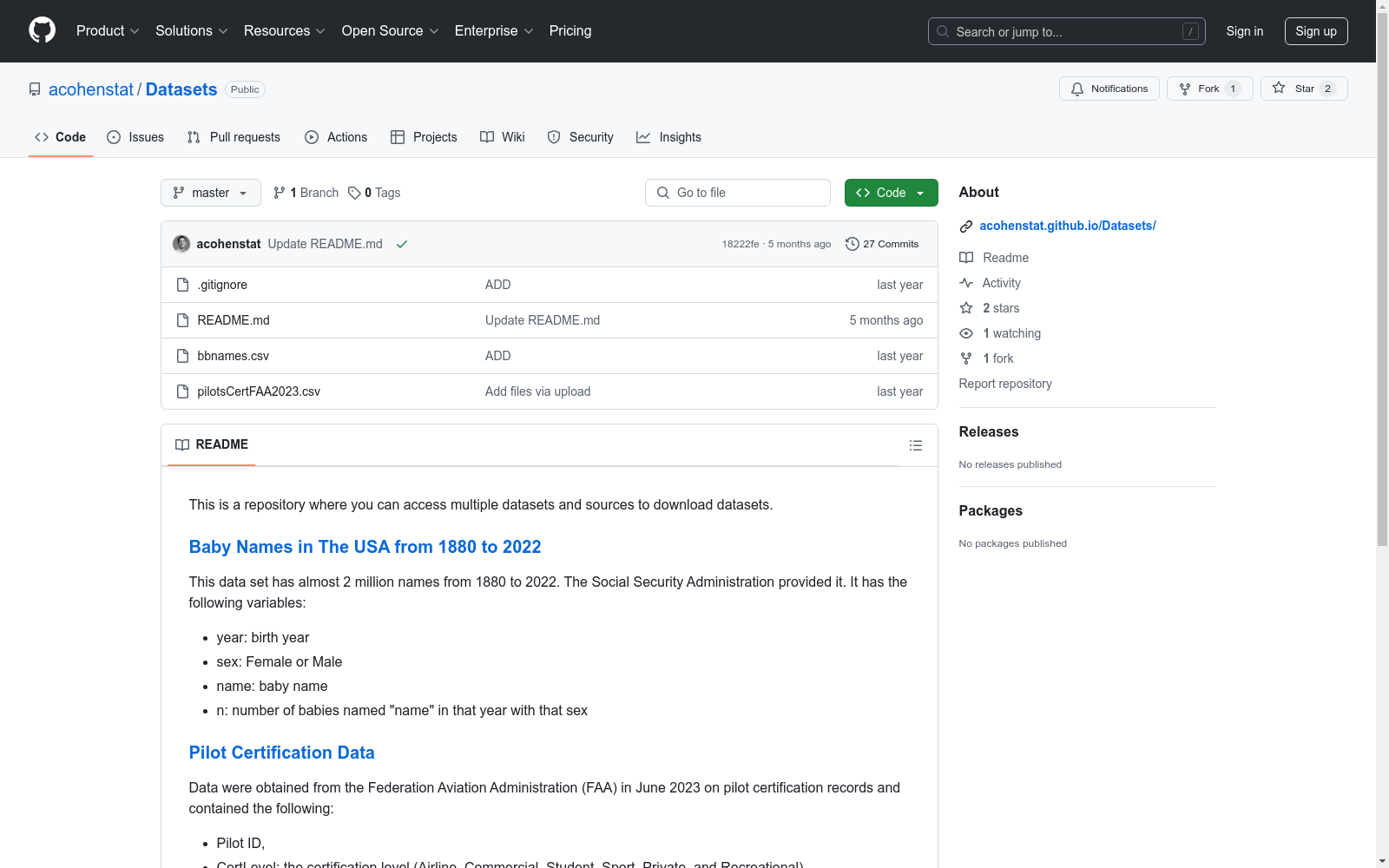Open the Packages heading link
Screen dimensions: 1389x868
pos(991,510)
